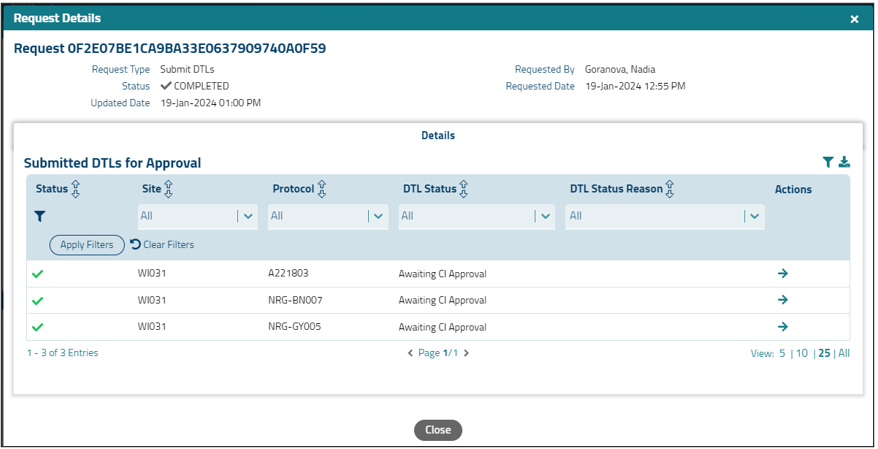Close the Request Details dialog with X

point(854,19)
